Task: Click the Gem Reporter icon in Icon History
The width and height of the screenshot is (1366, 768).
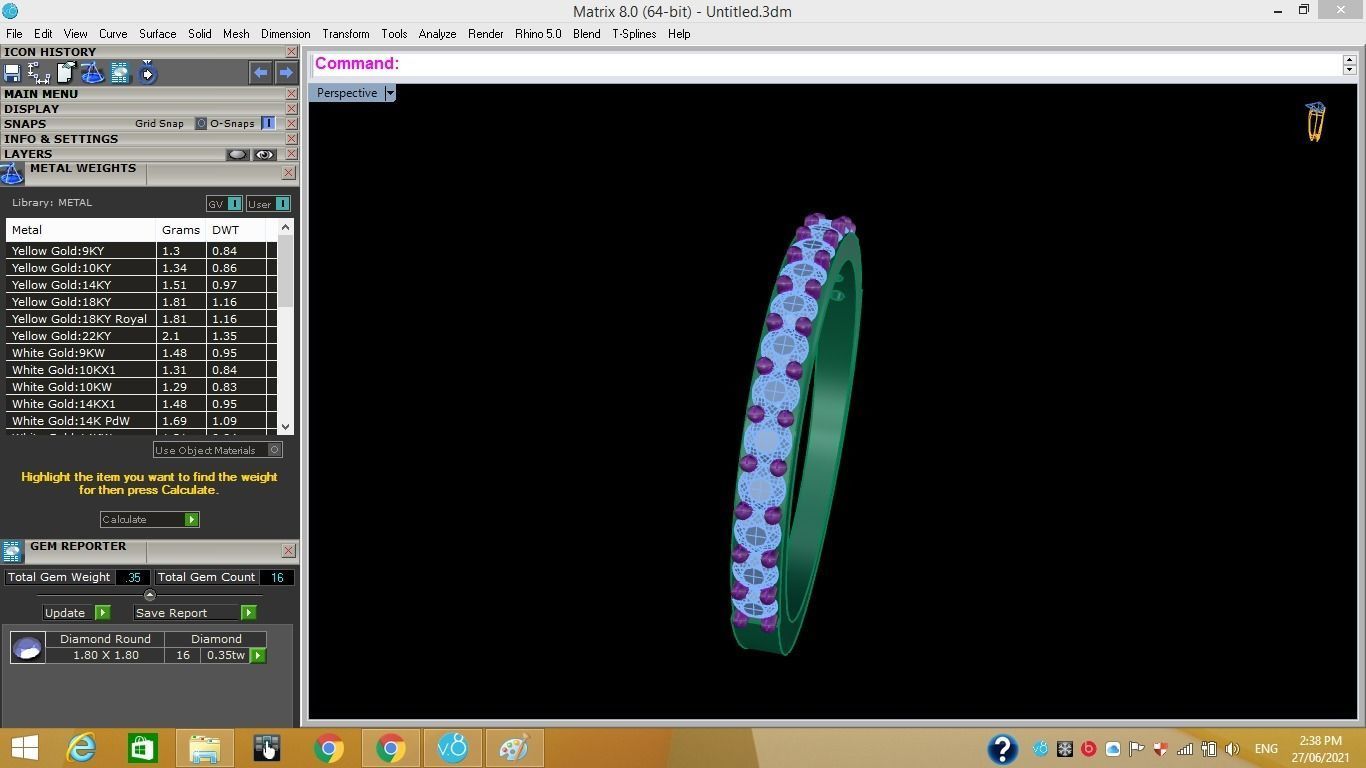Action: click(x=120, y=73)
